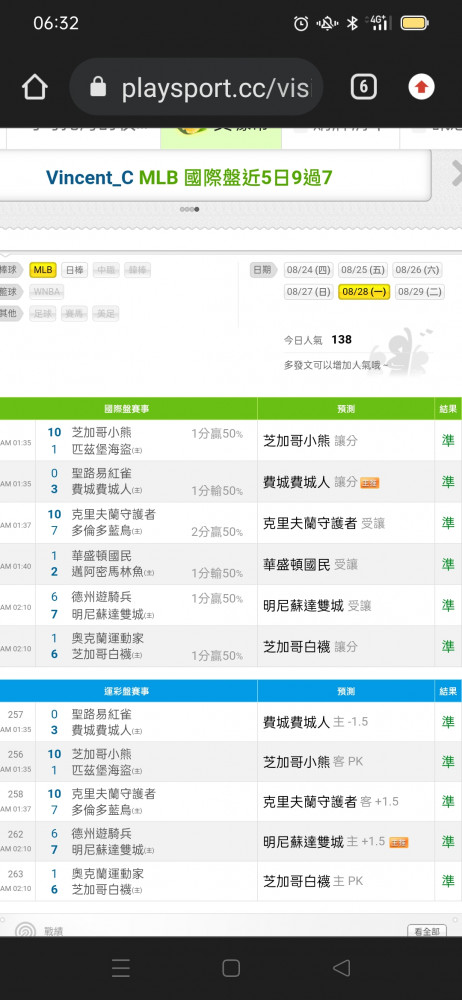Select the highlighted 08/28 (一) date
The height and width of the screenshot is (1000, 462).
click(364, 292)
